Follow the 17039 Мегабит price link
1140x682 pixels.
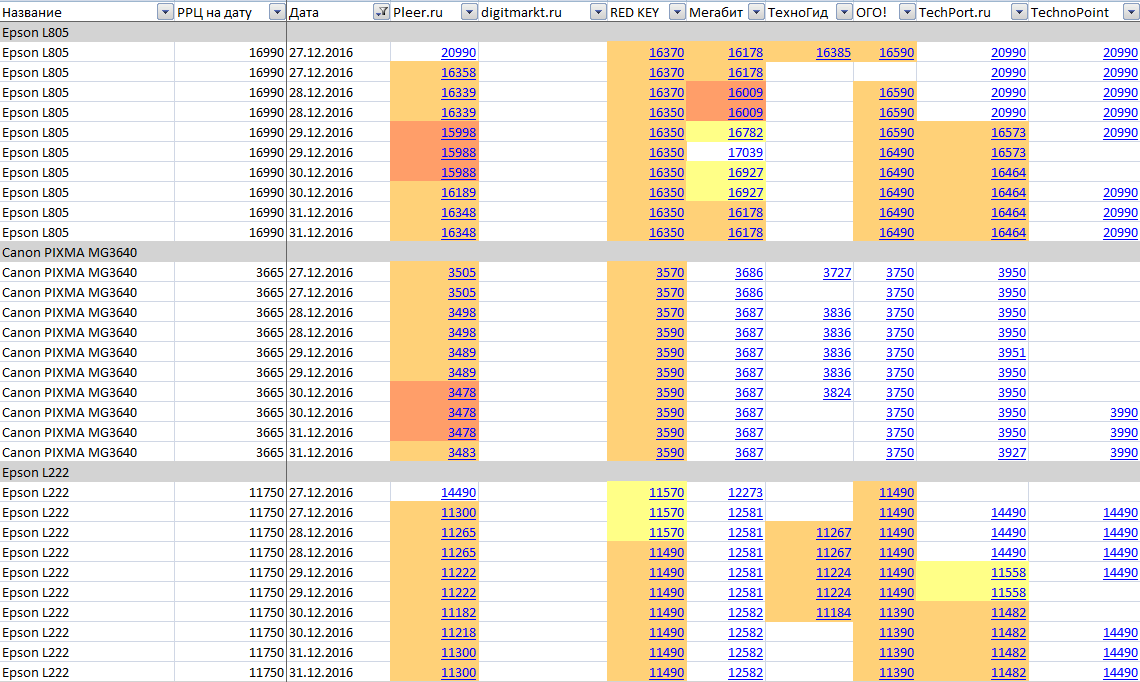(x=745, y=153)
